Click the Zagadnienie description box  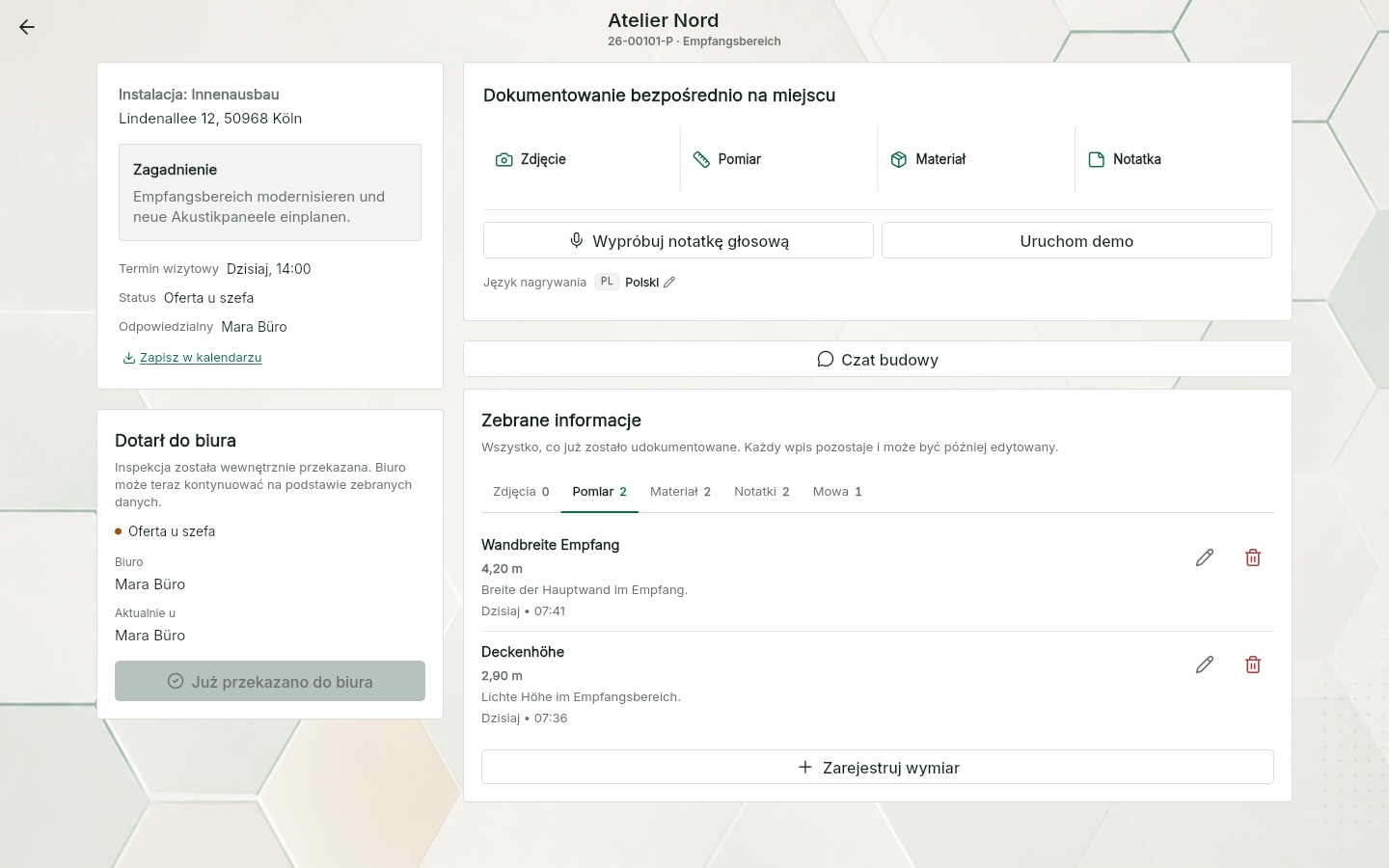270,193
